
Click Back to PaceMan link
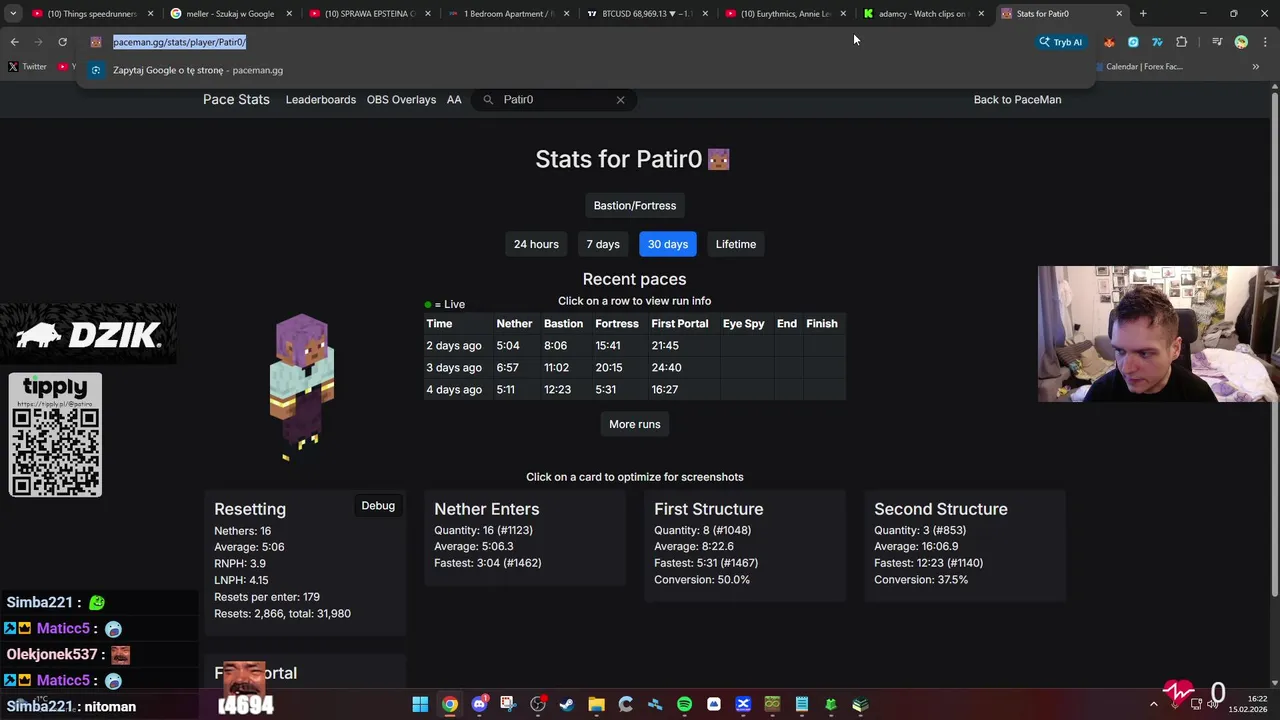pos(1017,100)
